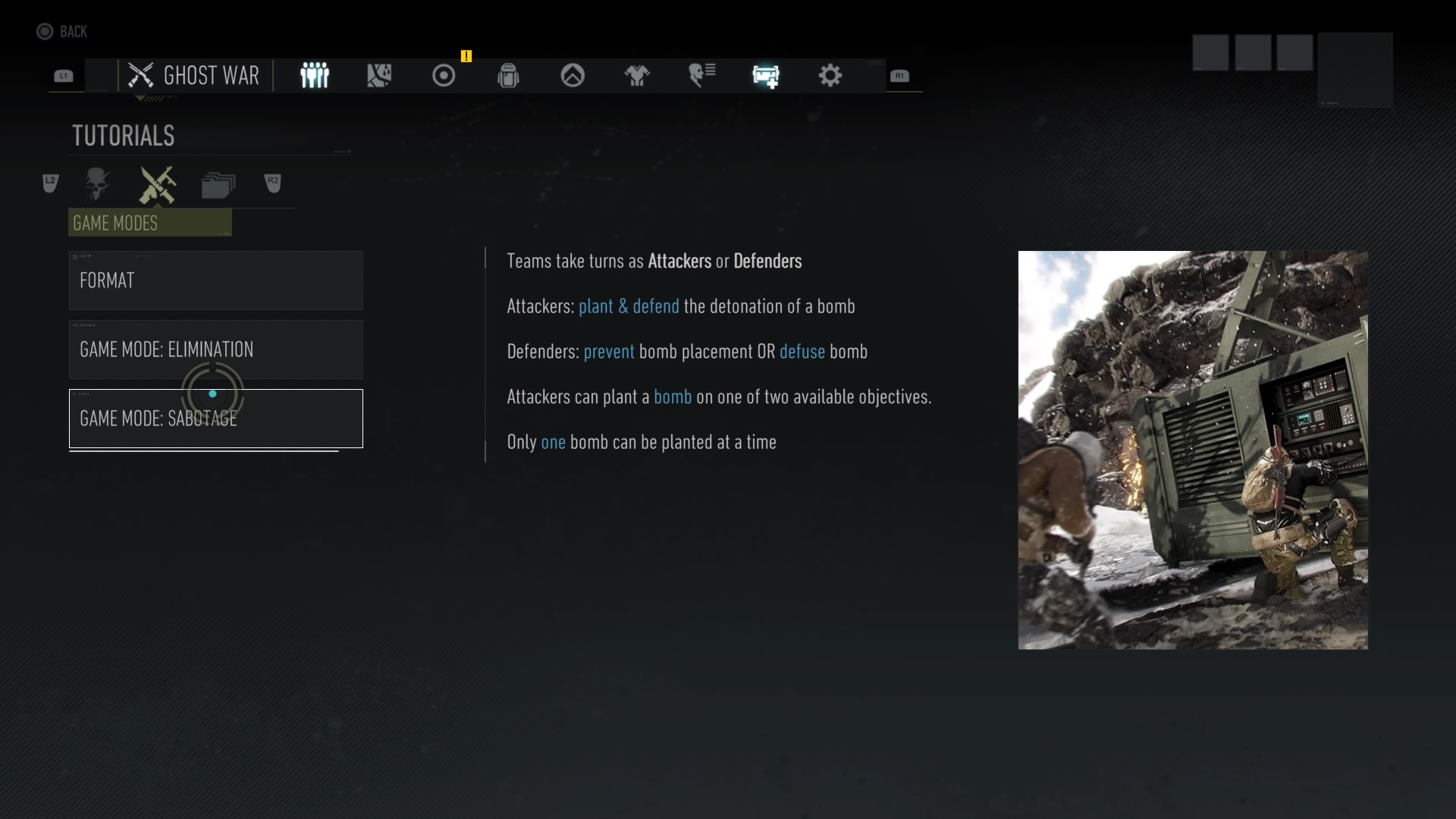Screen dimensions: 1456x819
Task: Open the objectives target icon tab
Action: point(444,75)
